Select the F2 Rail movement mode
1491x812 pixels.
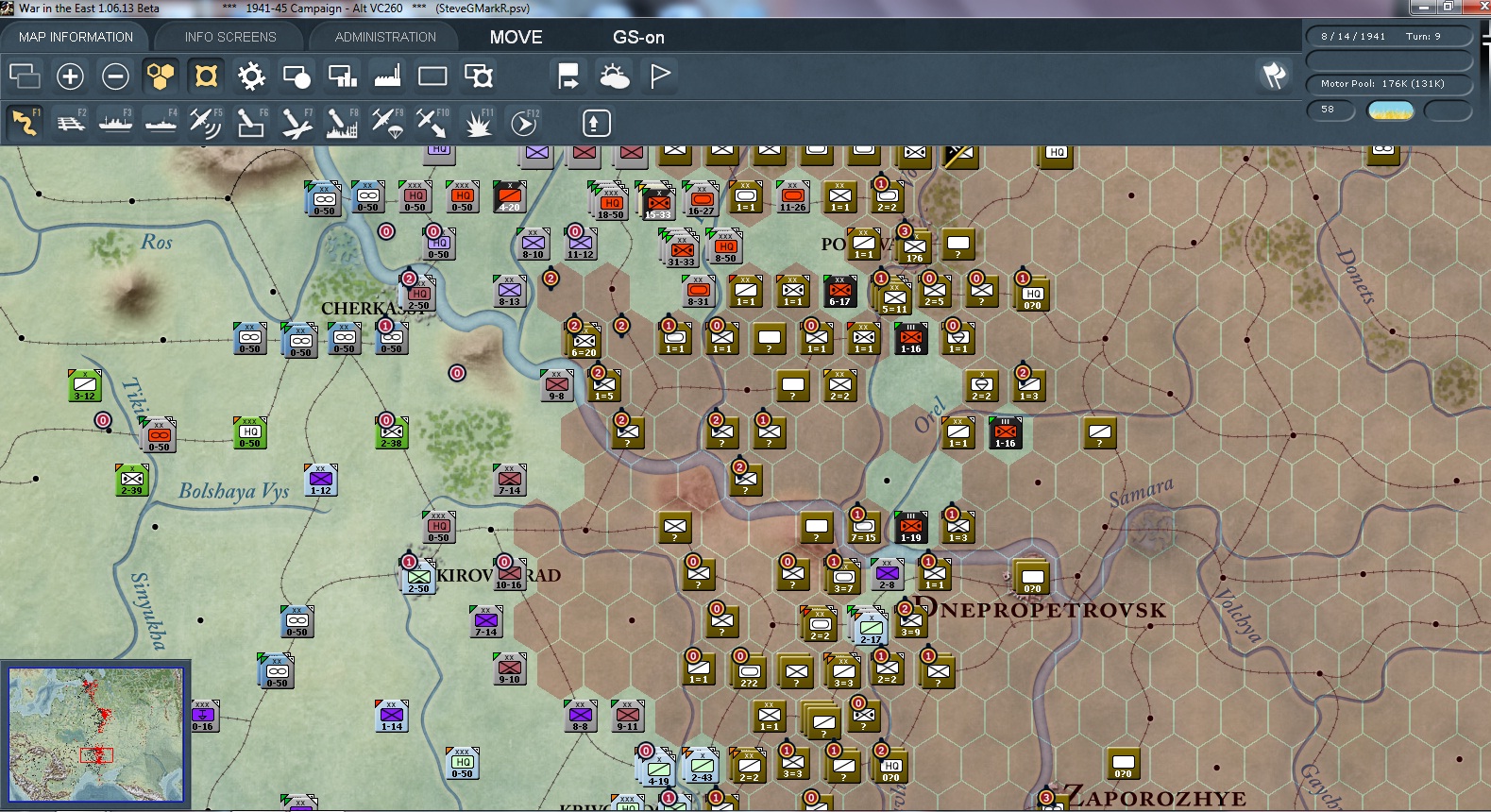click(x=70, y=122)
